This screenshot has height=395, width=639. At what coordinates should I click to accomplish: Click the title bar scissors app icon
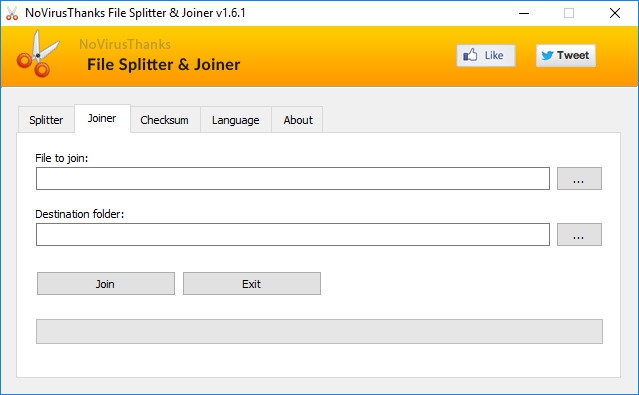coord(12,13)
